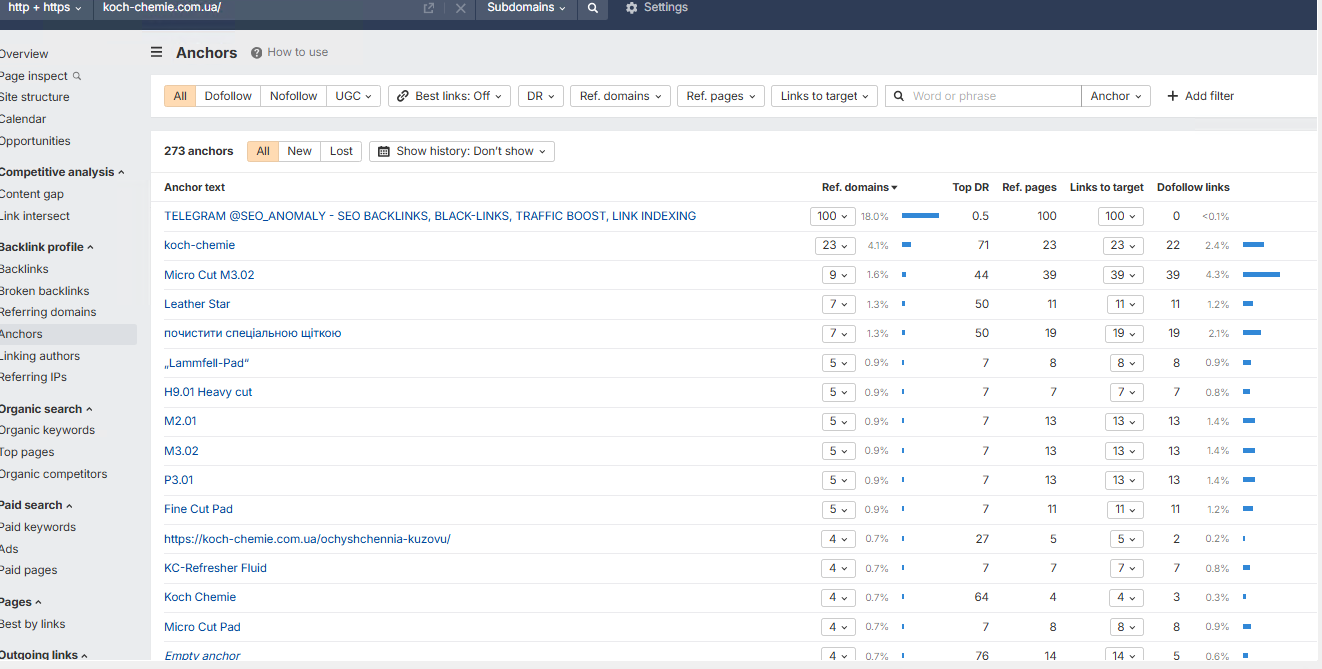Open Best by links in the sidebar
This screenshot has width=1322, height=669.
tap(33, 624)
